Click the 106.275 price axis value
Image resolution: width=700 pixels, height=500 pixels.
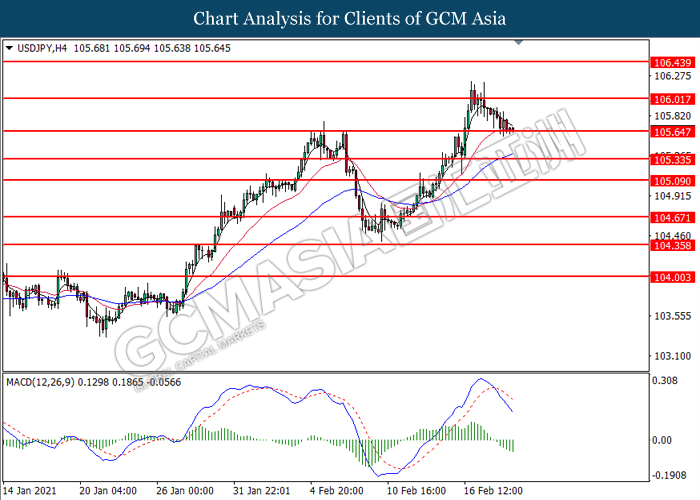[672, 76]
